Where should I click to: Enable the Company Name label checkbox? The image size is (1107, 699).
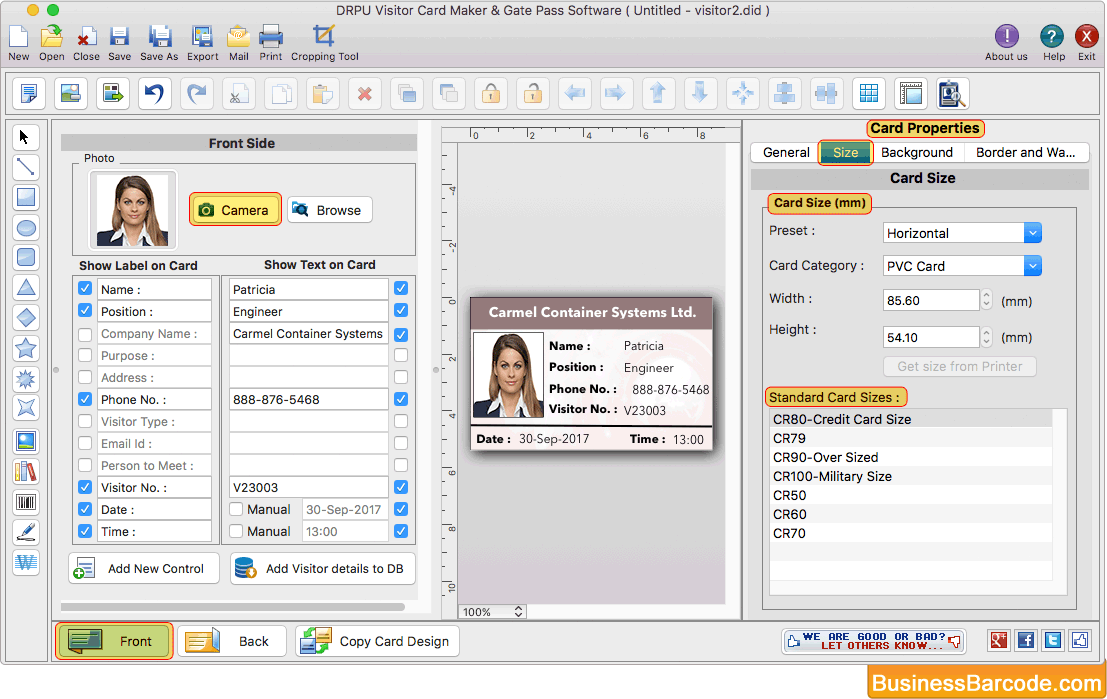tap(85, 334)
